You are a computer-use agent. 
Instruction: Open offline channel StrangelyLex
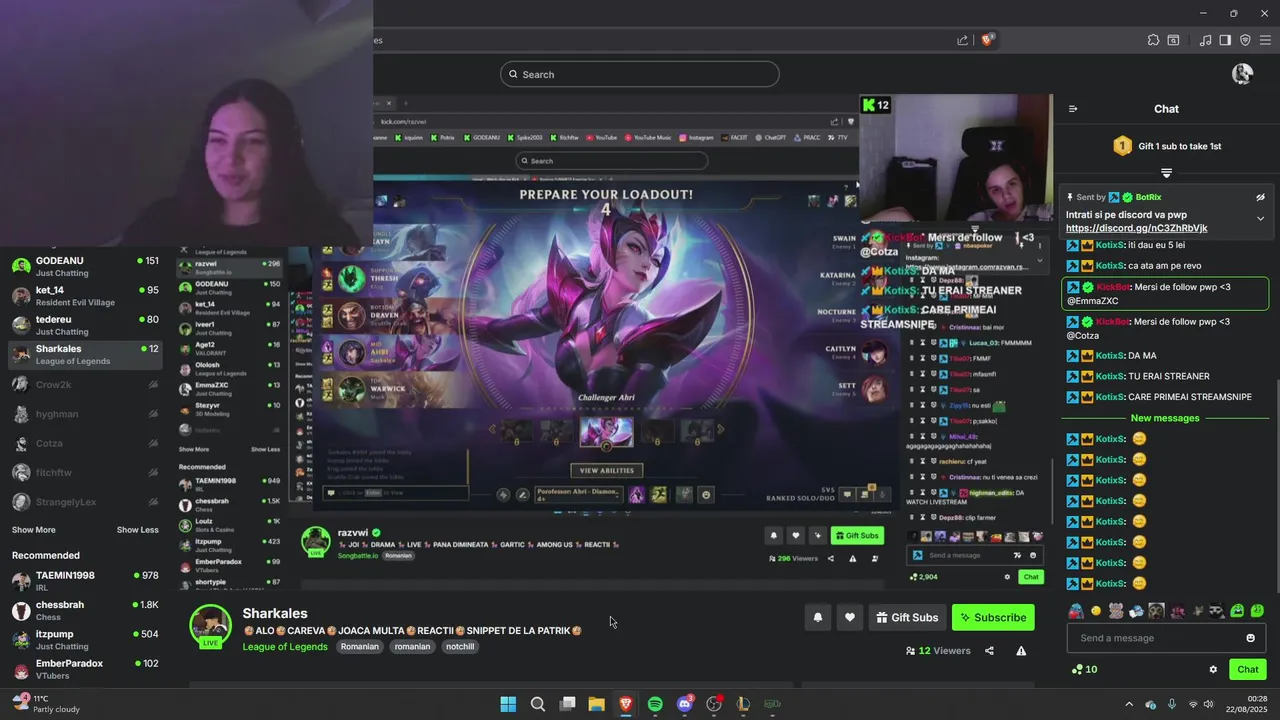(x=85, y=502)
